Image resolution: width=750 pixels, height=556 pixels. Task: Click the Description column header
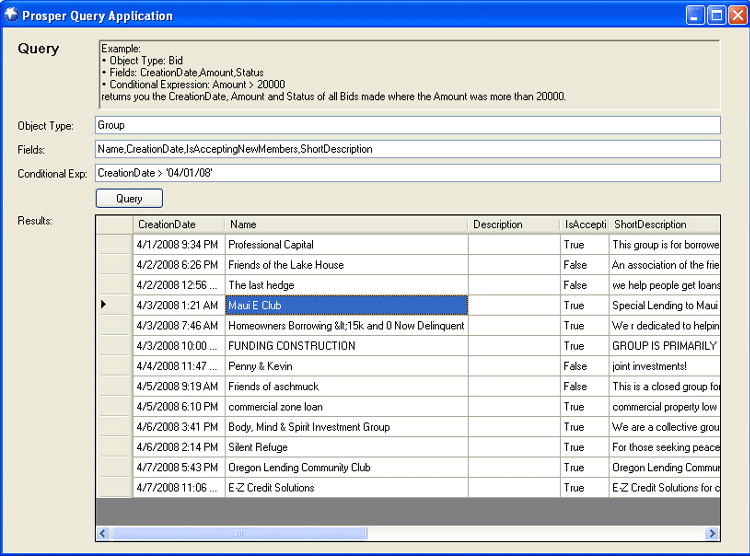tap(513, 224)
